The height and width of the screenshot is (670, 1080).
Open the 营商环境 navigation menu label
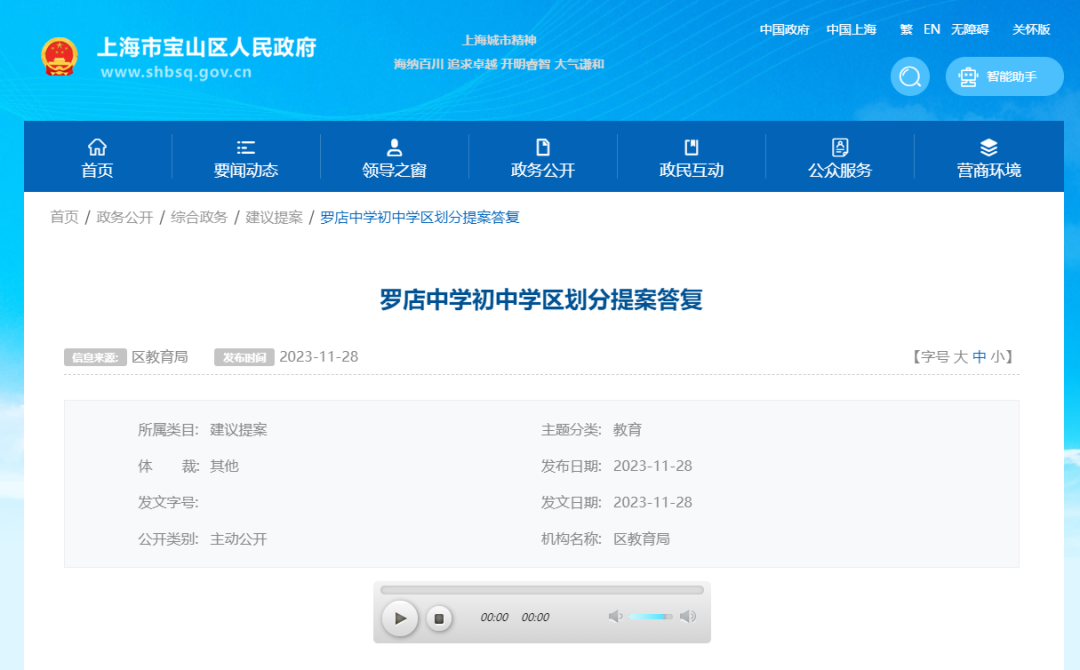coord(988,170)
